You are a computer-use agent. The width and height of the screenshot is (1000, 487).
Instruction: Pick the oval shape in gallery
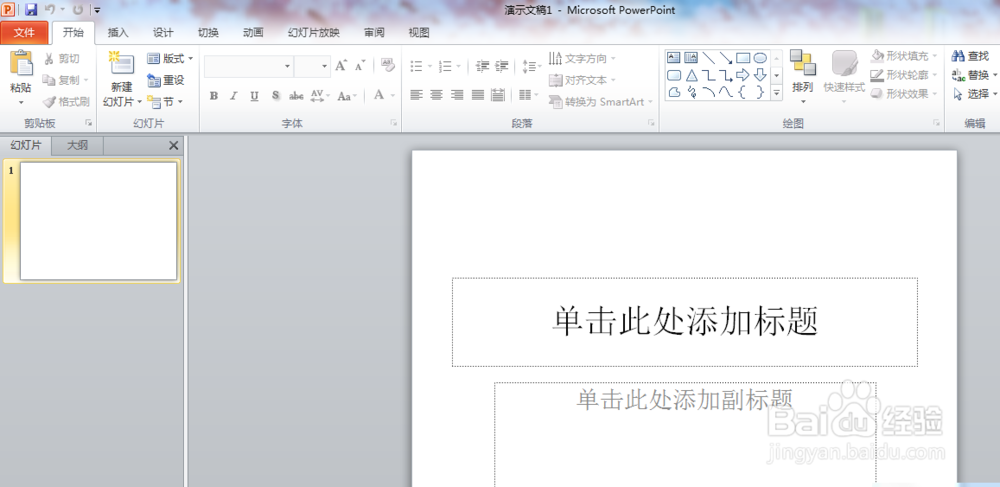point(760,58)
